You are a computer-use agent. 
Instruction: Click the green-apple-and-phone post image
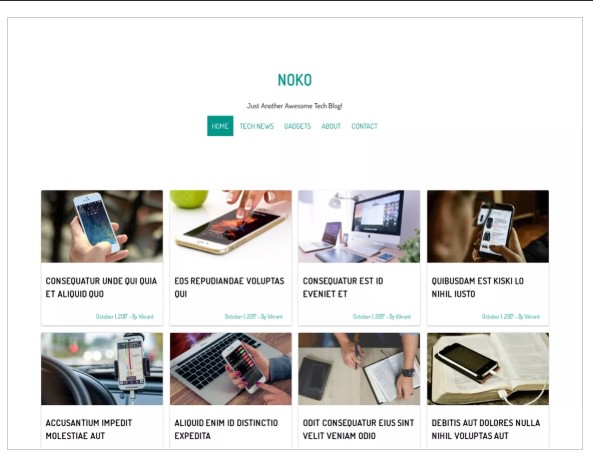[231, 226]
